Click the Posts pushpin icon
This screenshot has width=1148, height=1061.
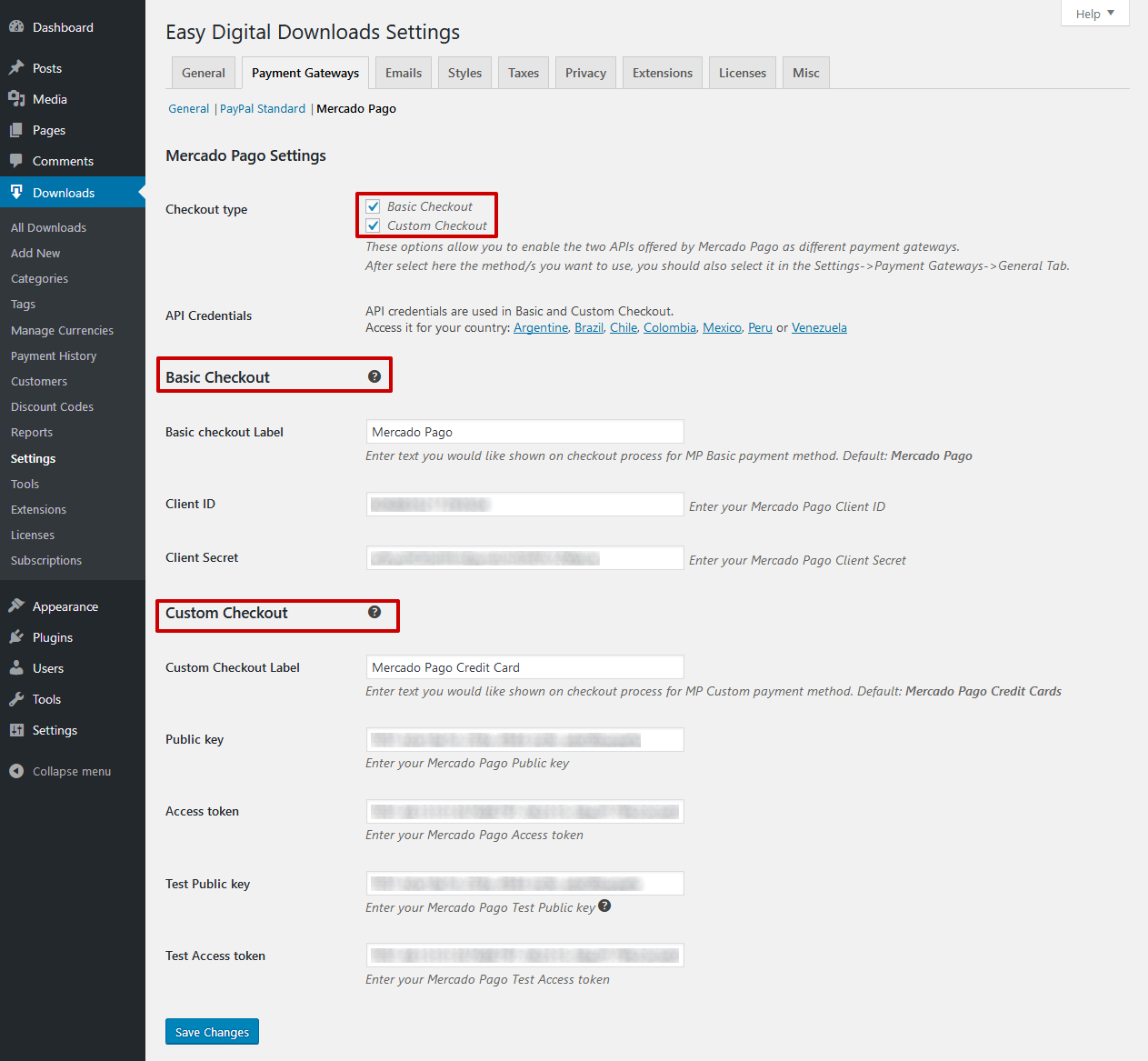[16, 68]
